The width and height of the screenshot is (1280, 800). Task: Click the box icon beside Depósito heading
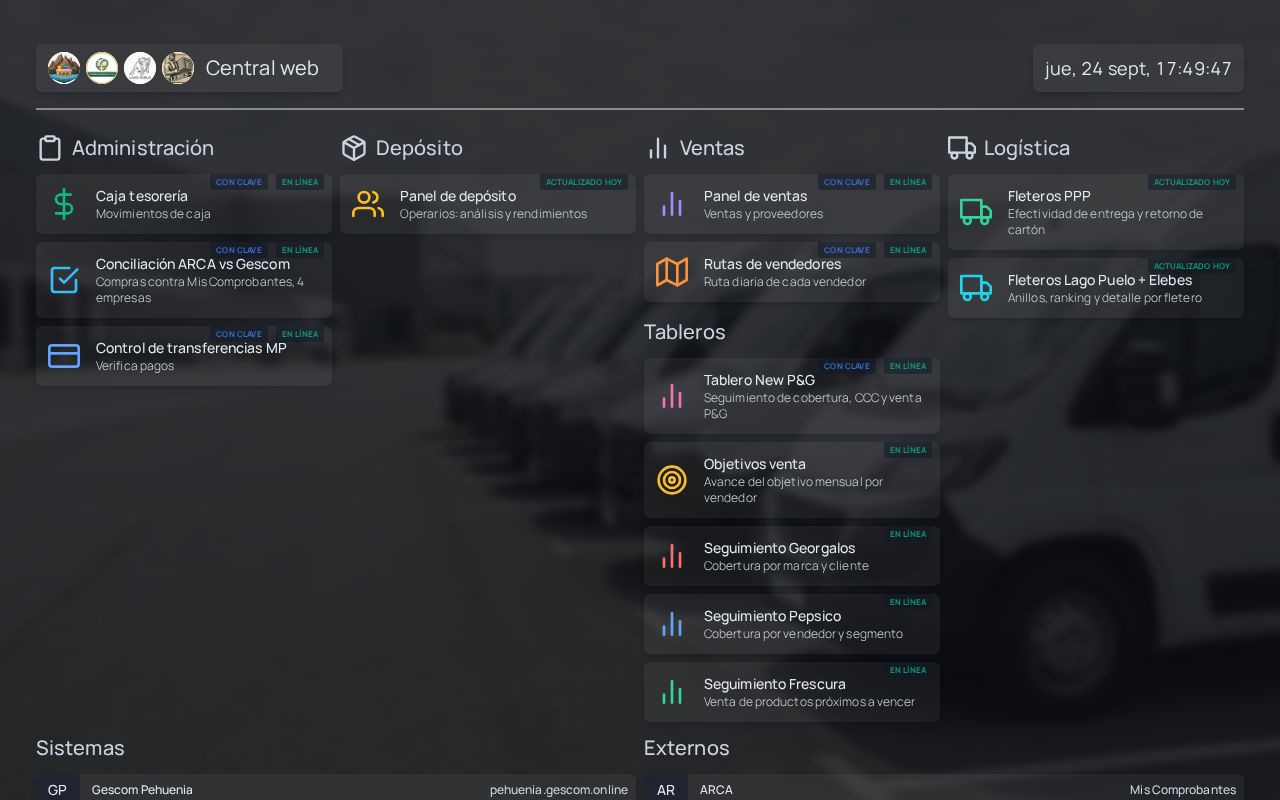[354, 148]
